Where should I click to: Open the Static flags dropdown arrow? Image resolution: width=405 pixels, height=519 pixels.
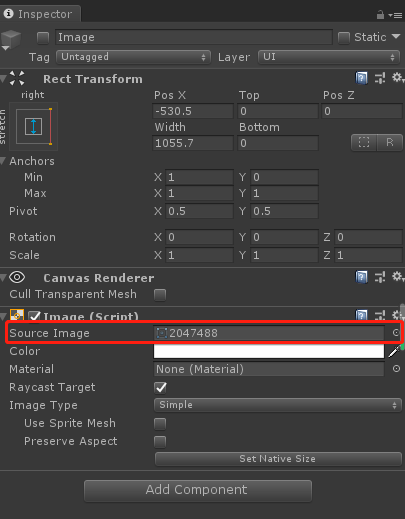coord(396,37)
